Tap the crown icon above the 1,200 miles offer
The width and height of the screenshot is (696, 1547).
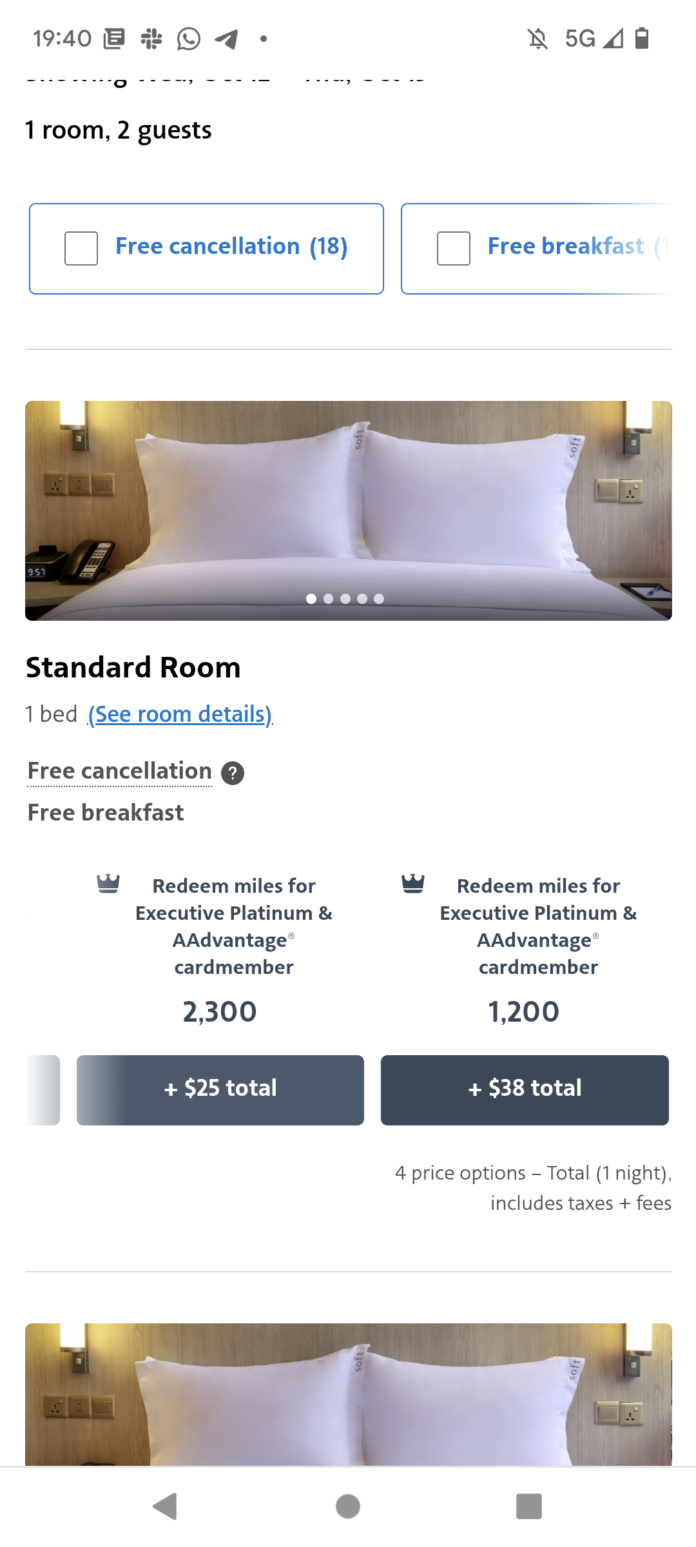coord(412,883)
